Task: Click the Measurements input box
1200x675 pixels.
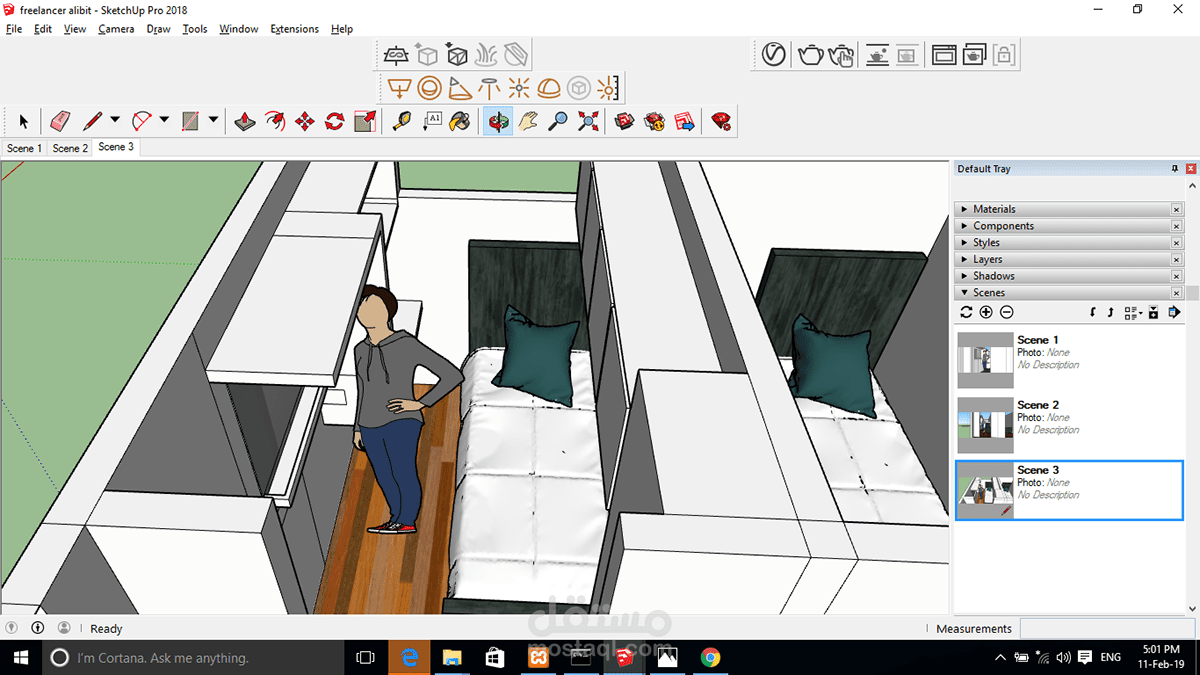Action: click(1106, 628)
